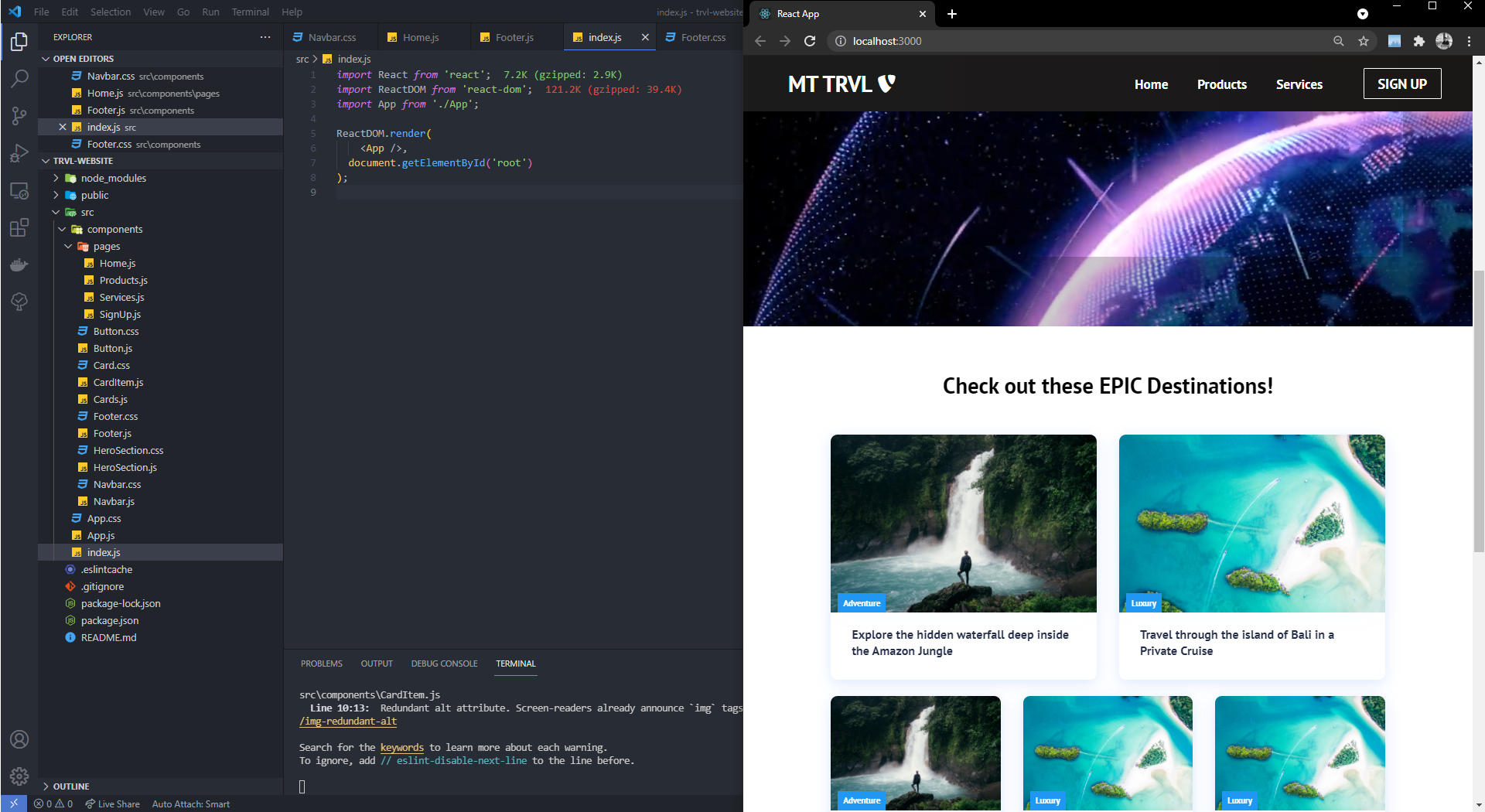
Task: Switch to the Footer.js editor tab
Action: (514, 37)
